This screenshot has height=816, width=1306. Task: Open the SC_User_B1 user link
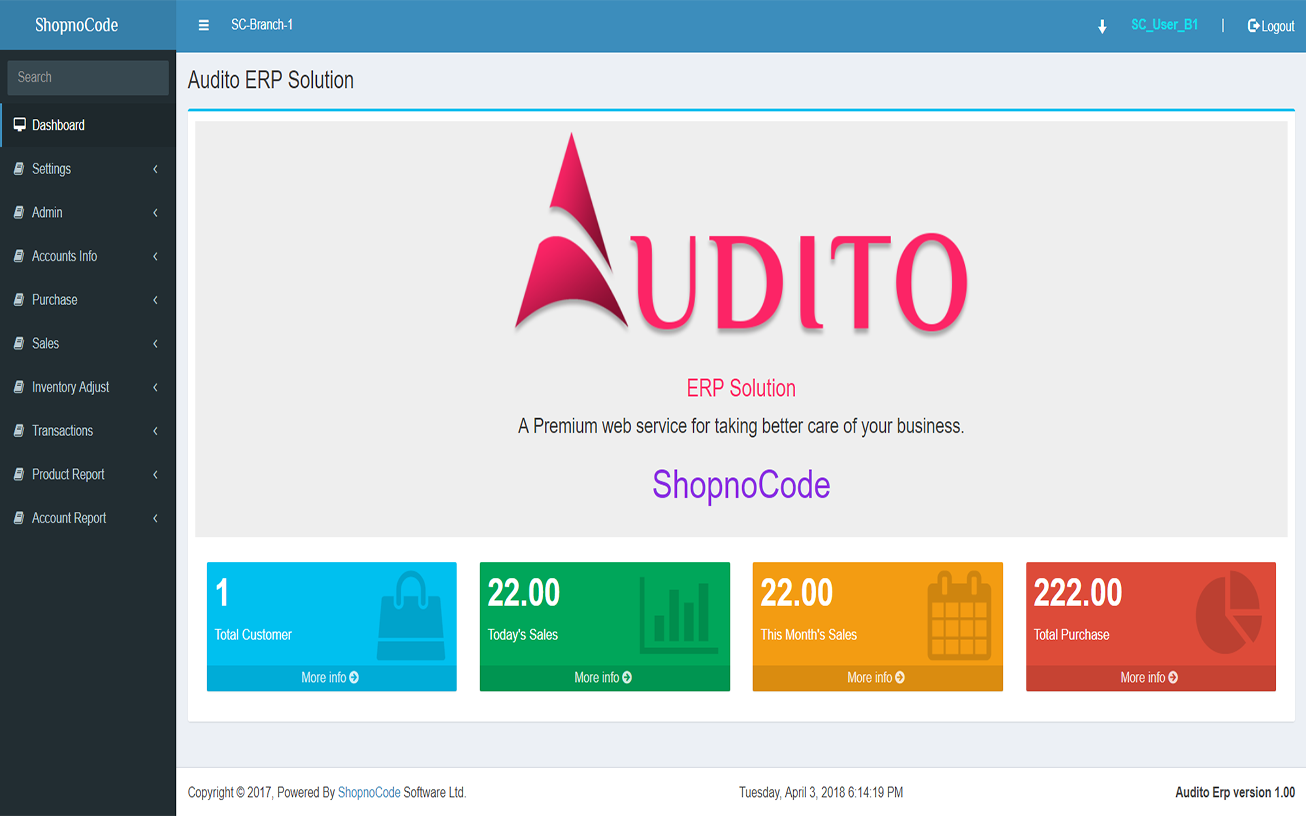pyautogui.click(x=1164, y=25)
